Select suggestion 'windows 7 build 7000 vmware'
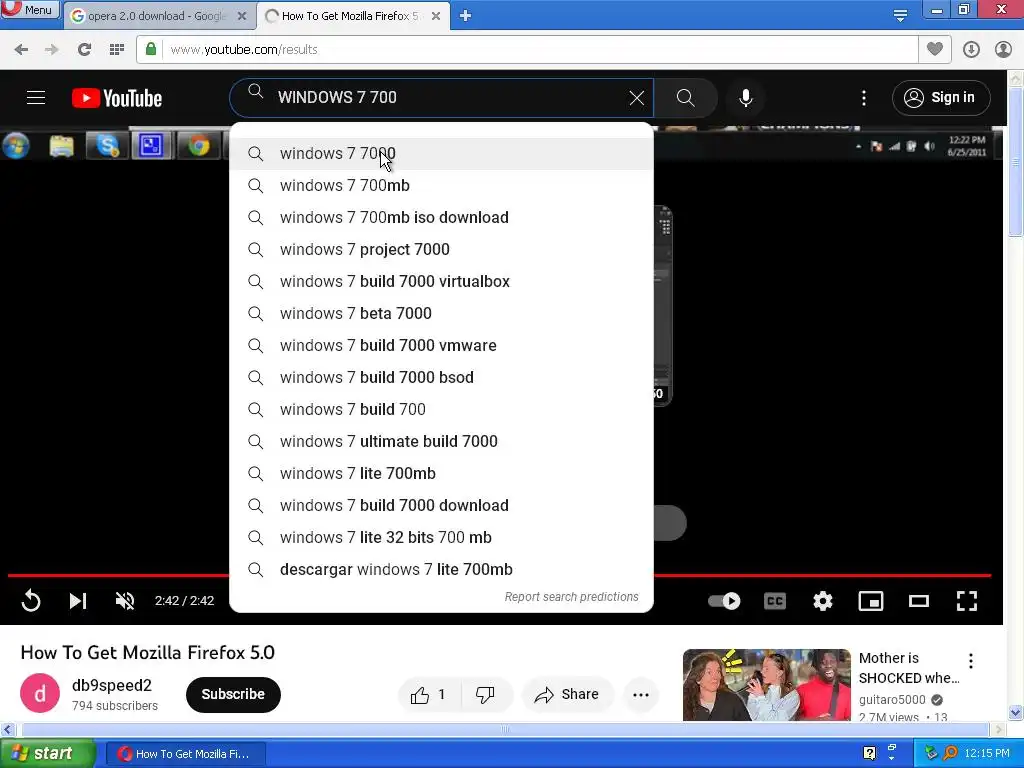 [x=441, y=345]
